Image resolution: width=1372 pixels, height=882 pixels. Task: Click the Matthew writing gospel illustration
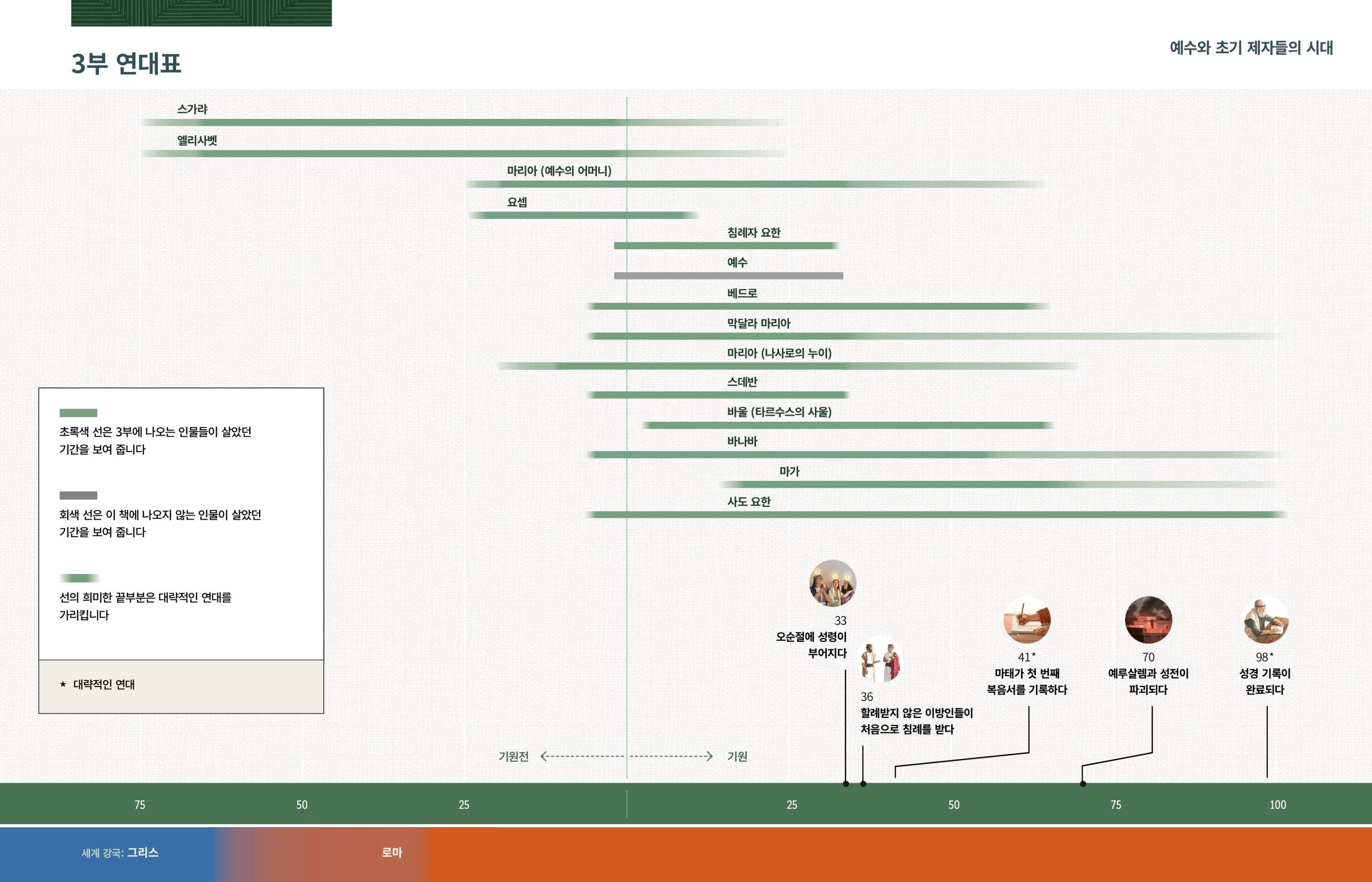1027,620
